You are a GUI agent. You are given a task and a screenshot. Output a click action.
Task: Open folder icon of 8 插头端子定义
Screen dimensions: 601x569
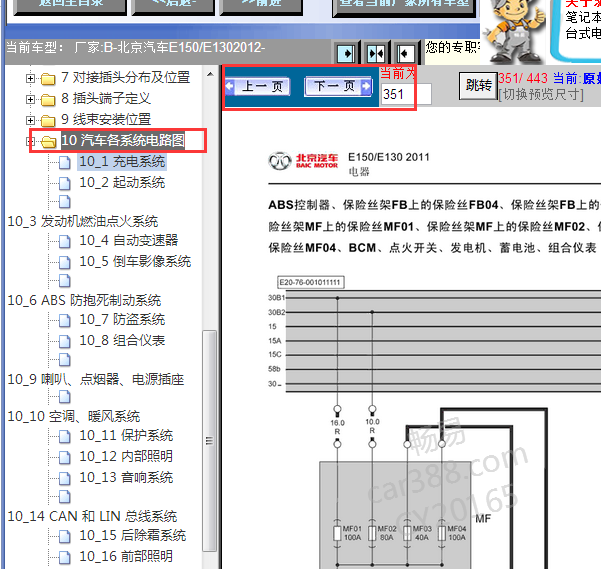[48, 100]
